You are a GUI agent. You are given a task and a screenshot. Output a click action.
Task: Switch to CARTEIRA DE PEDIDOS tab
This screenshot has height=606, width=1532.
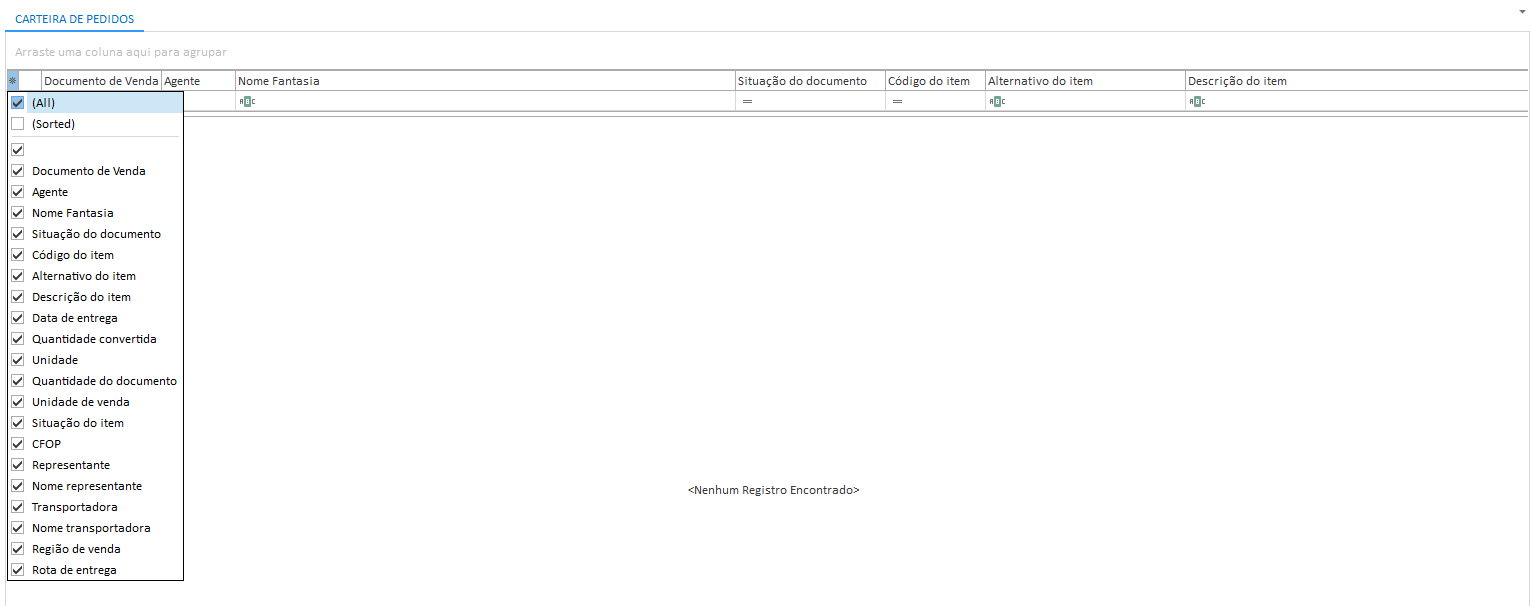tap(75, 19)
